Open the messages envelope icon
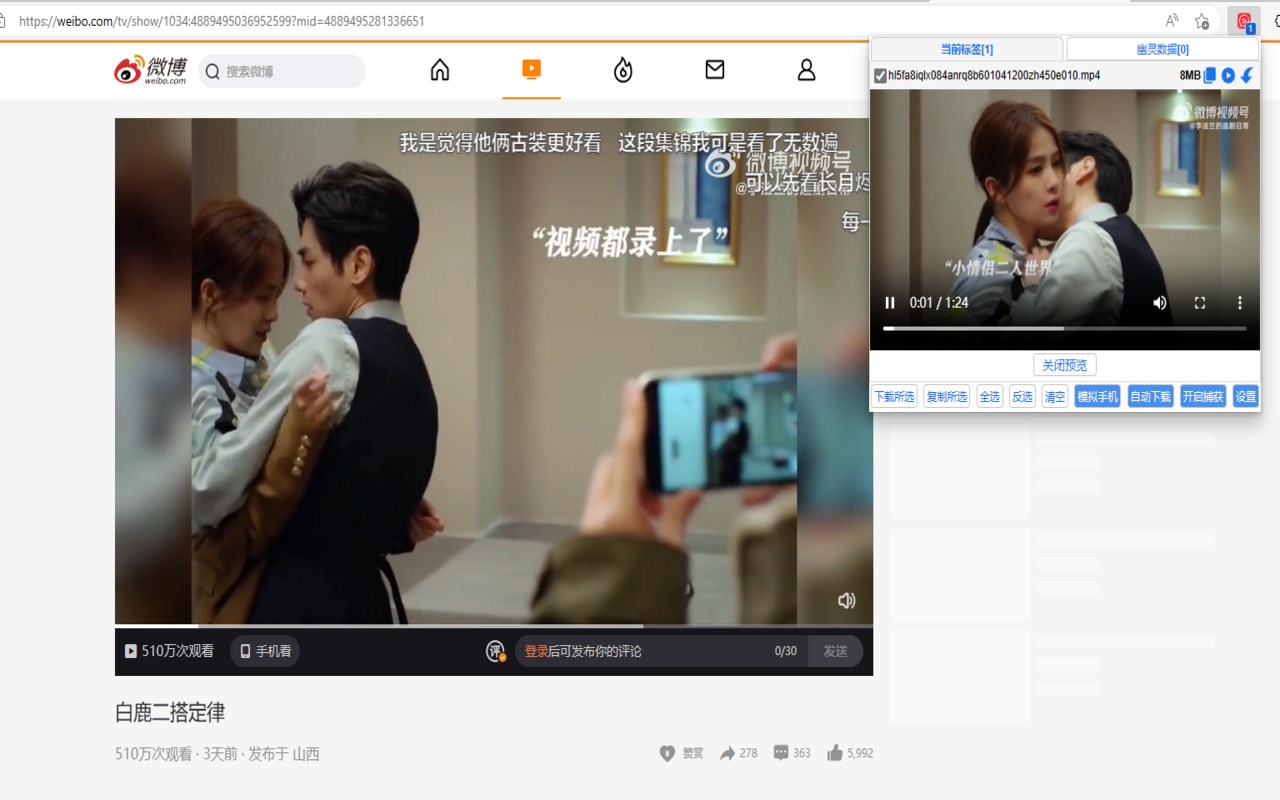Viewport: 1280px width, 800px height. coord(715,69)
